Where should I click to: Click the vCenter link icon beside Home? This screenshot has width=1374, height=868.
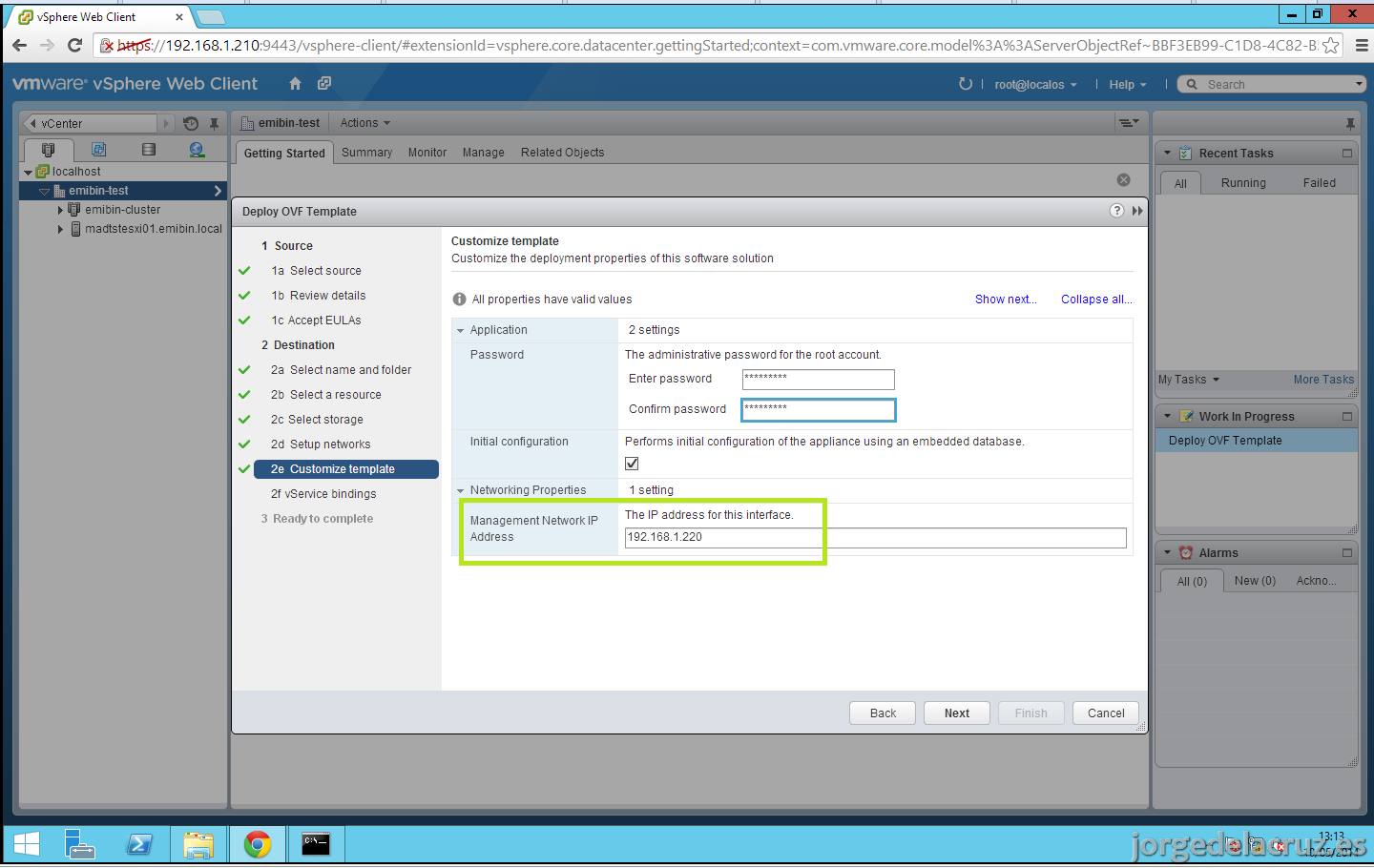pos(324,84)
